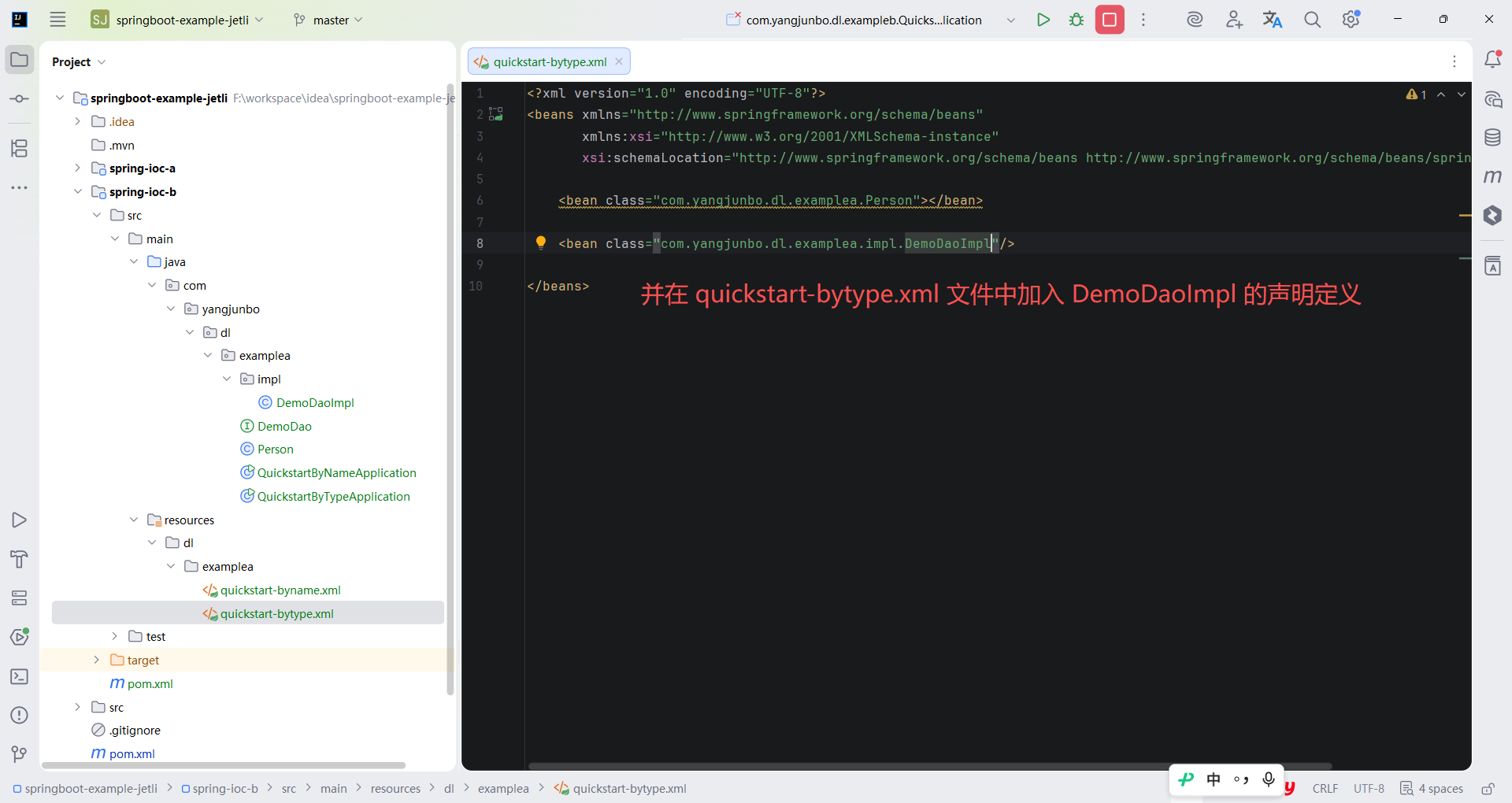Close the quickstart-bytype.xml tab
The width and height of the screenshot is (1512, 803).
(619, 61)
